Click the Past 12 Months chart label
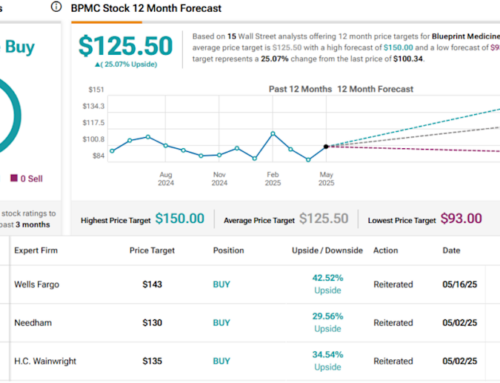The height and width of the screenshot is (383, 500). point(300,89)
